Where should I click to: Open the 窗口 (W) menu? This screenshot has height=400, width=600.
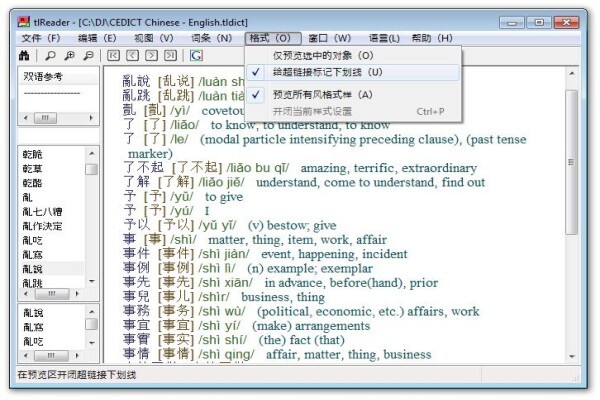(329, 38)
